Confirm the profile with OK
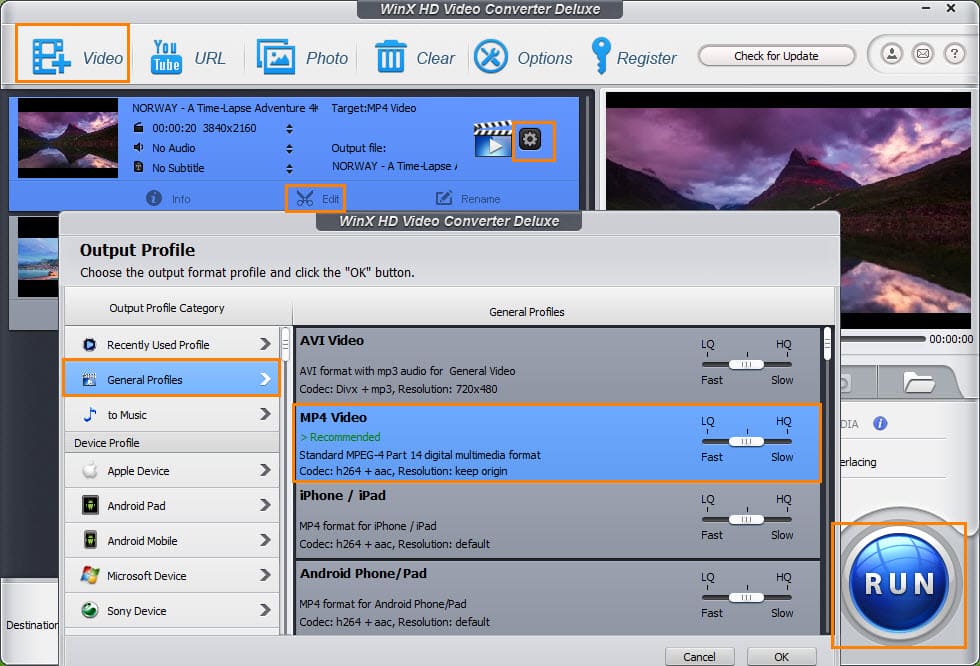Screen dimensions: 980x666 point(781,657)
